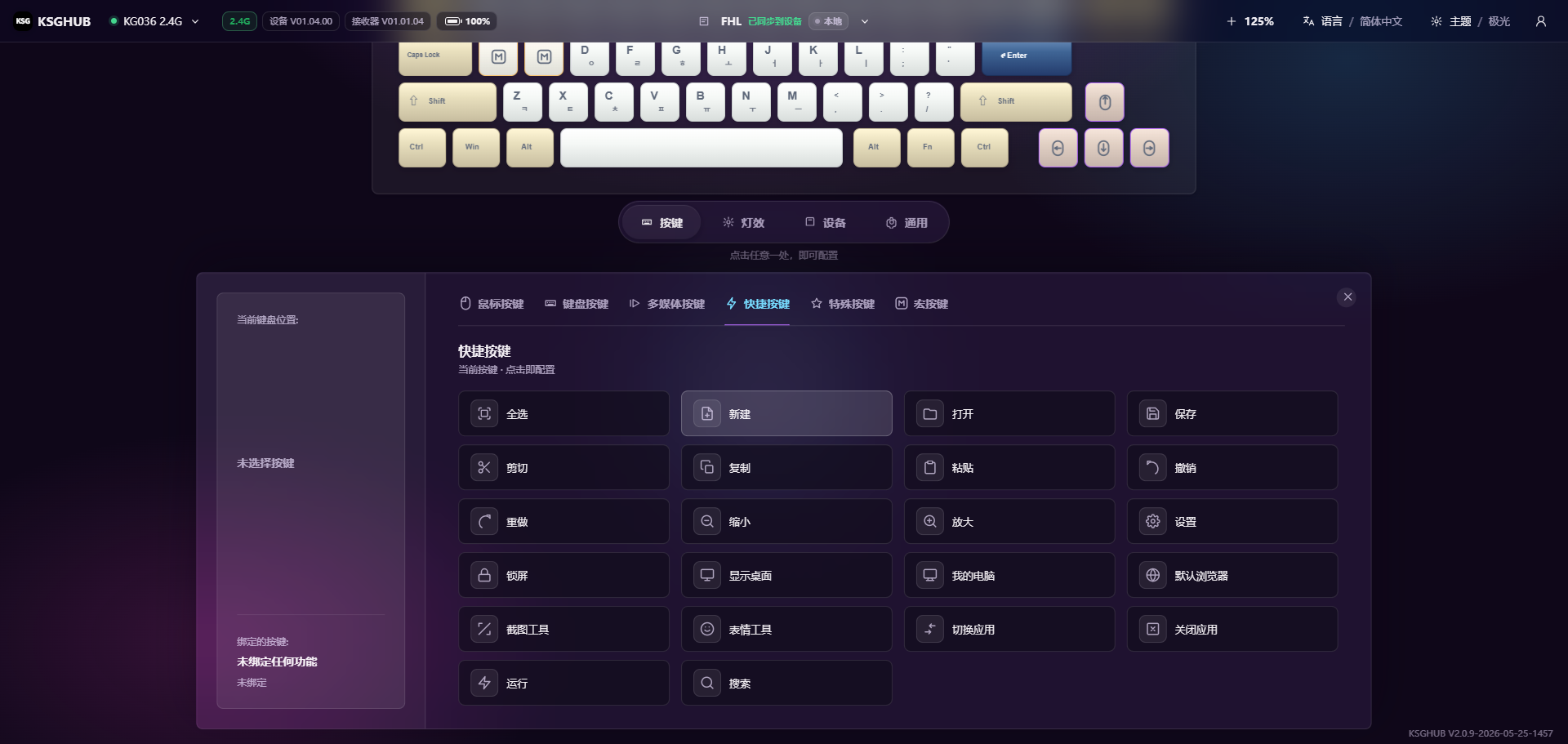The height and width of the screenshot is (744, 1568).
Task: Select the right arrow key
Action: (x=1149, y=148)
